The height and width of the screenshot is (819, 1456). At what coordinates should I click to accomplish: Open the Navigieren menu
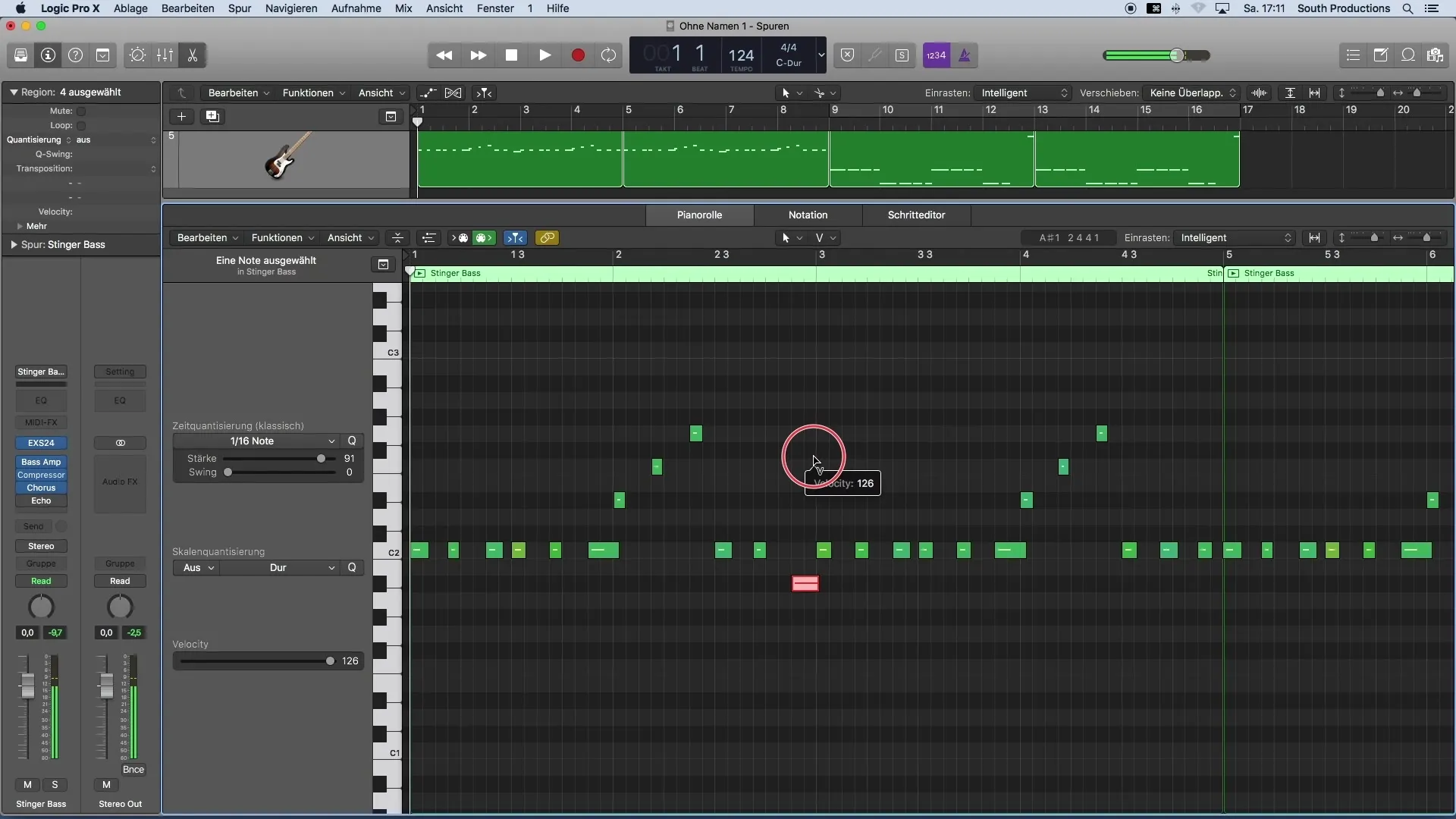point(291,8)
